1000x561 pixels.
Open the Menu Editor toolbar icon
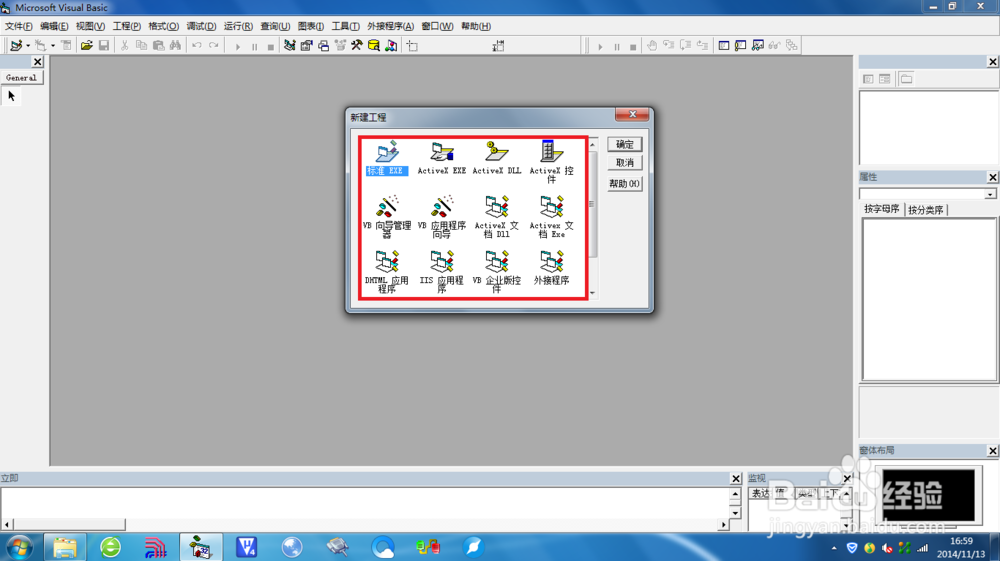pos(66,45)
